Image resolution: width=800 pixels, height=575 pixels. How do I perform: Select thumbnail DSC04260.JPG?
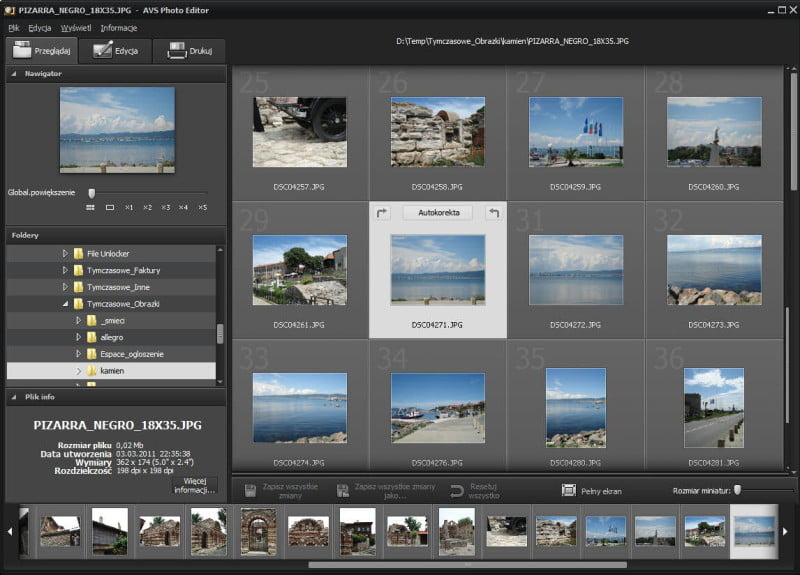(x=714, y=132)
